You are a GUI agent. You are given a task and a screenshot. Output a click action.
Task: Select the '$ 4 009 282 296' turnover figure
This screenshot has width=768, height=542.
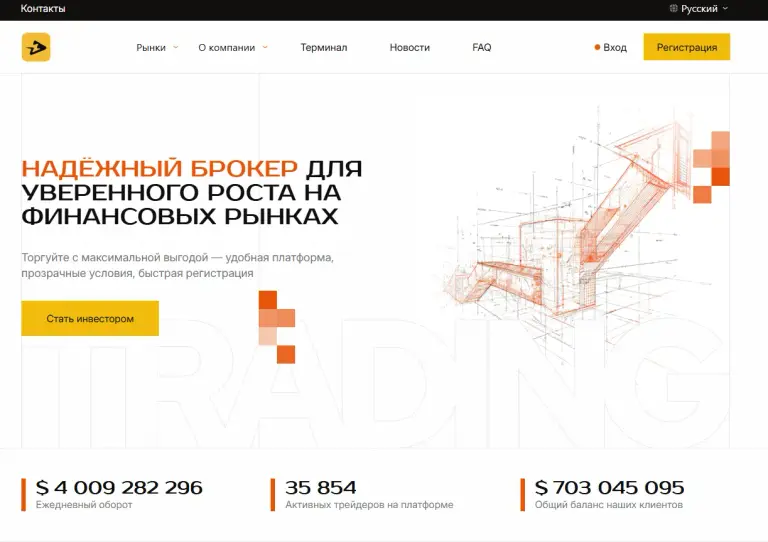click(119, 487)
